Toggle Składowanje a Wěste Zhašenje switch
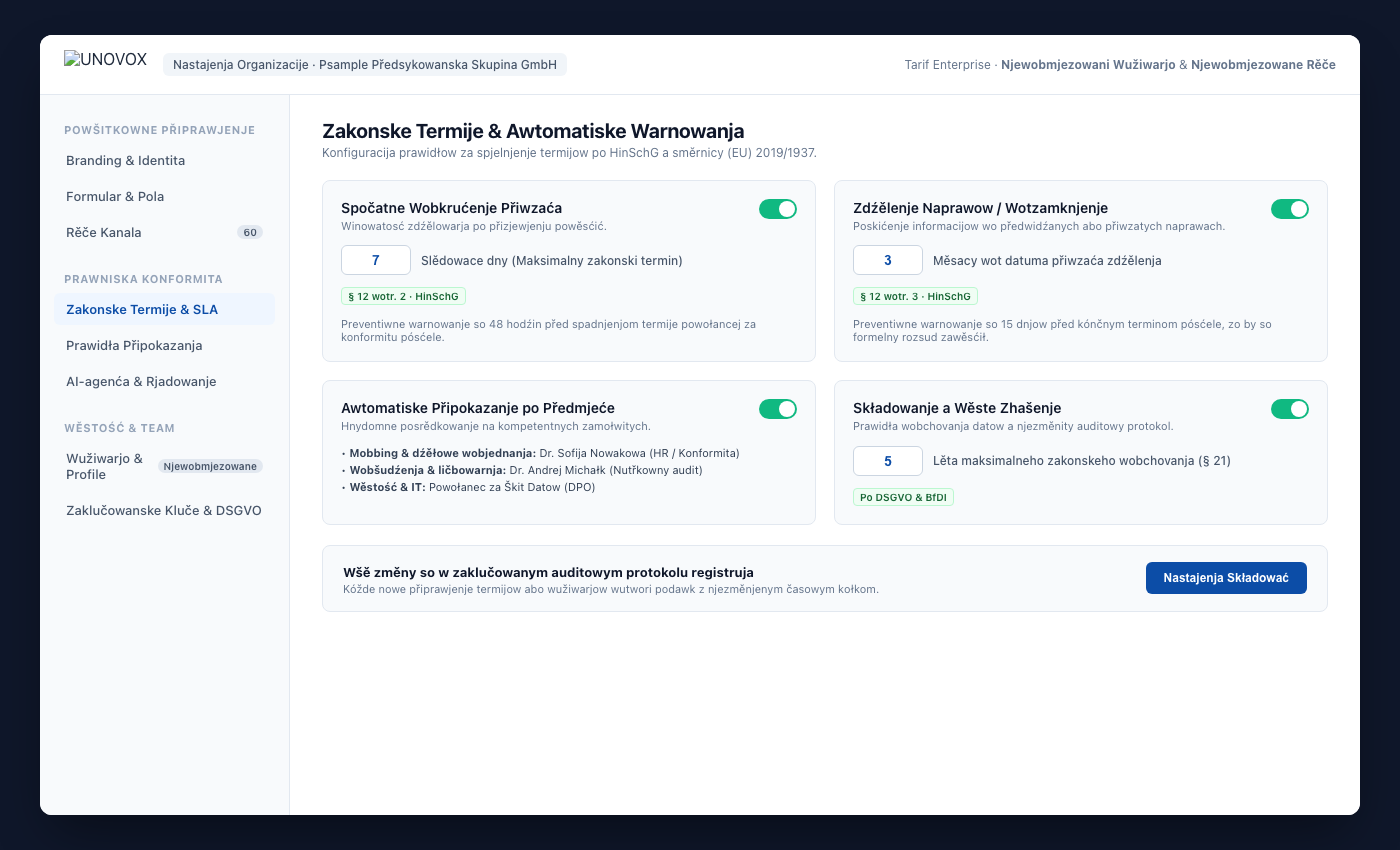The height and width of the screenshot is (850, 1400). point(1290,409)
